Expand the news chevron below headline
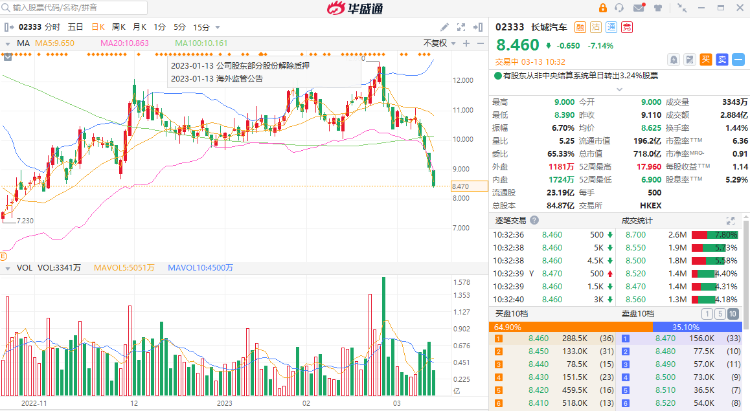750x411 pixels. click(619, 89)
